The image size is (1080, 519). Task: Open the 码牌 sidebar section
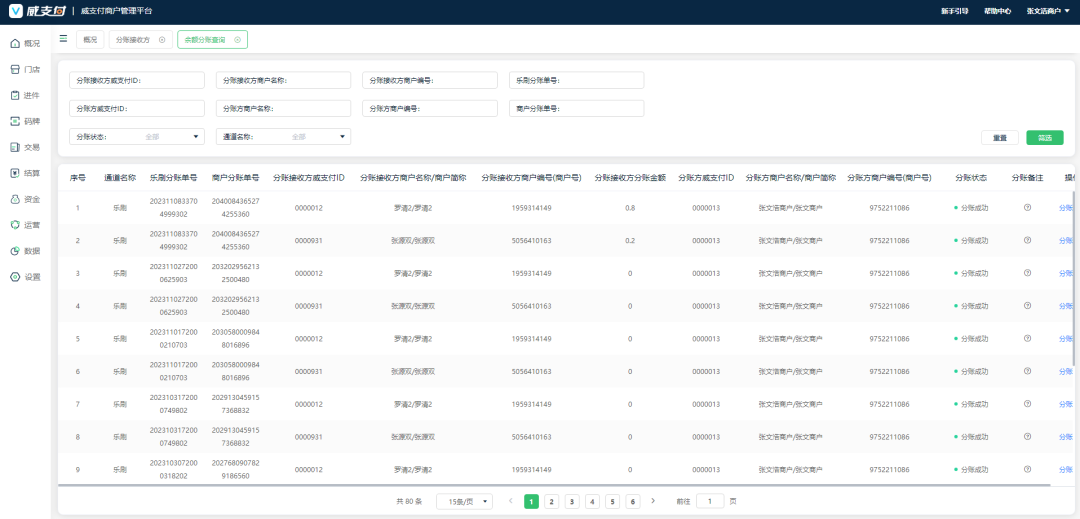click(24, 121)
